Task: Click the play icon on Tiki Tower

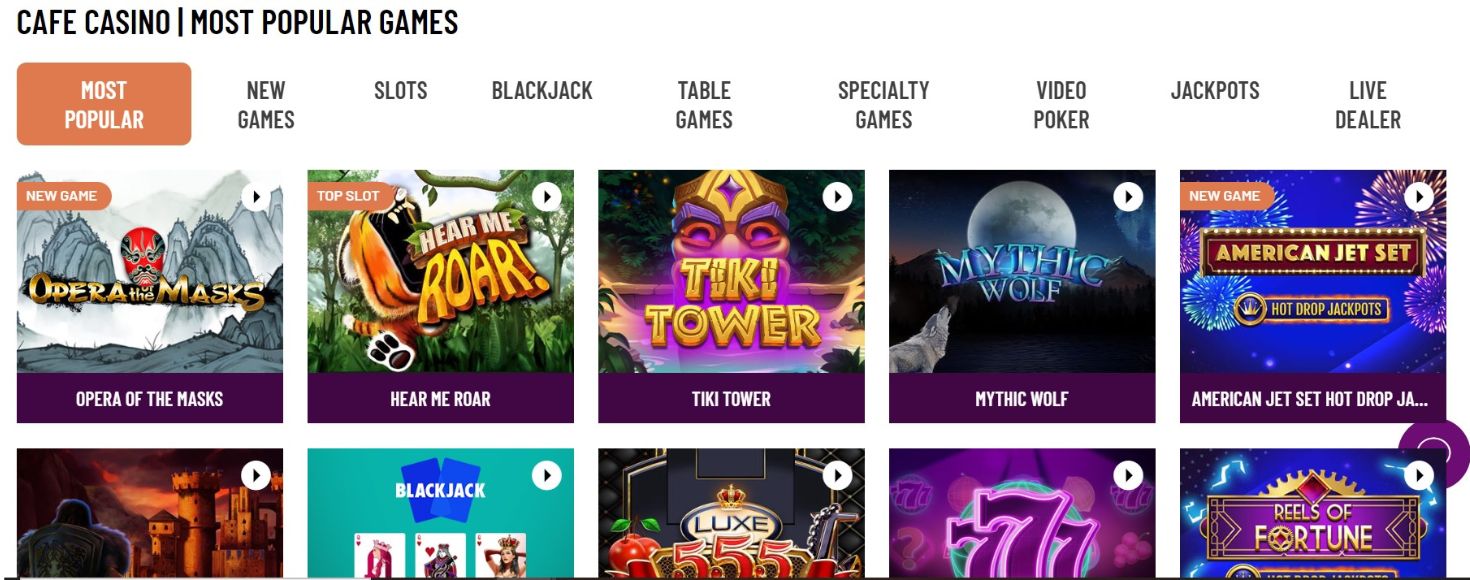Action: pyautogui.click(x=837, y=196)
